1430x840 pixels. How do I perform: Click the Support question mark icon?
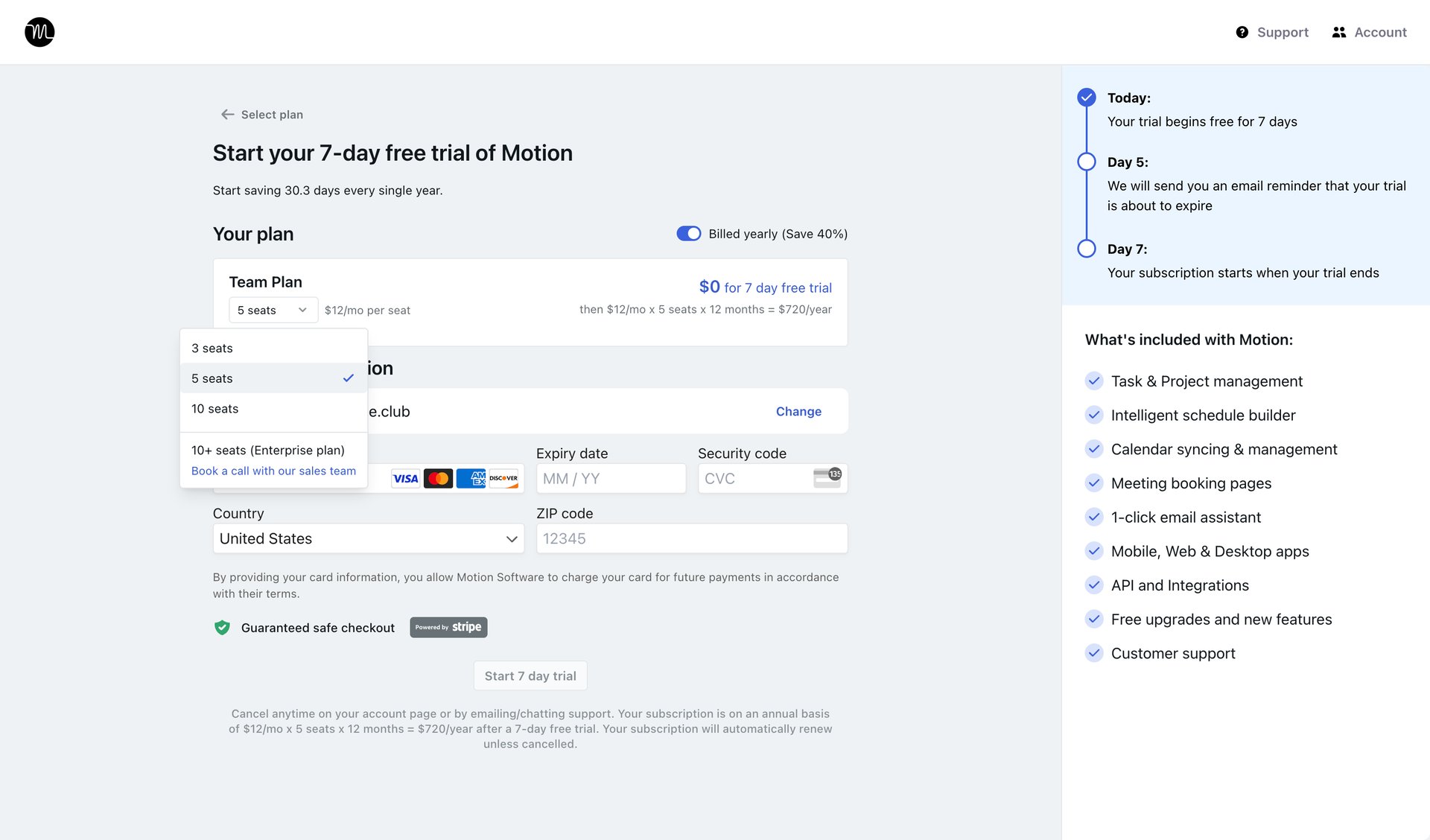click(x=1242, y=32)
